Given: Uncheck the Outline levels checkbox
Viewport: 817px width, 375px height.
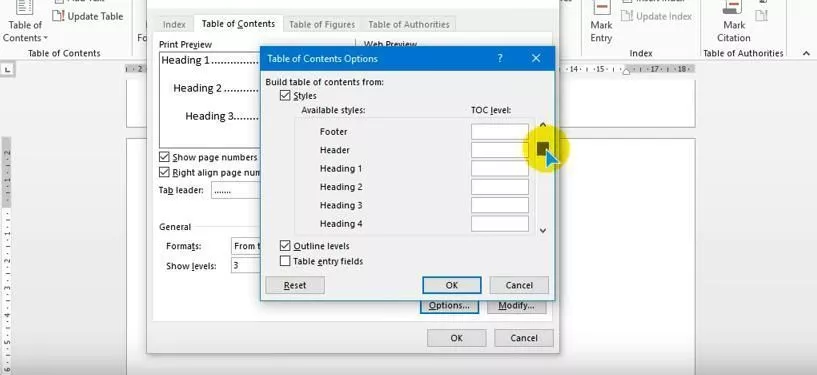Looking at the screenshot, I should [285, 245].
